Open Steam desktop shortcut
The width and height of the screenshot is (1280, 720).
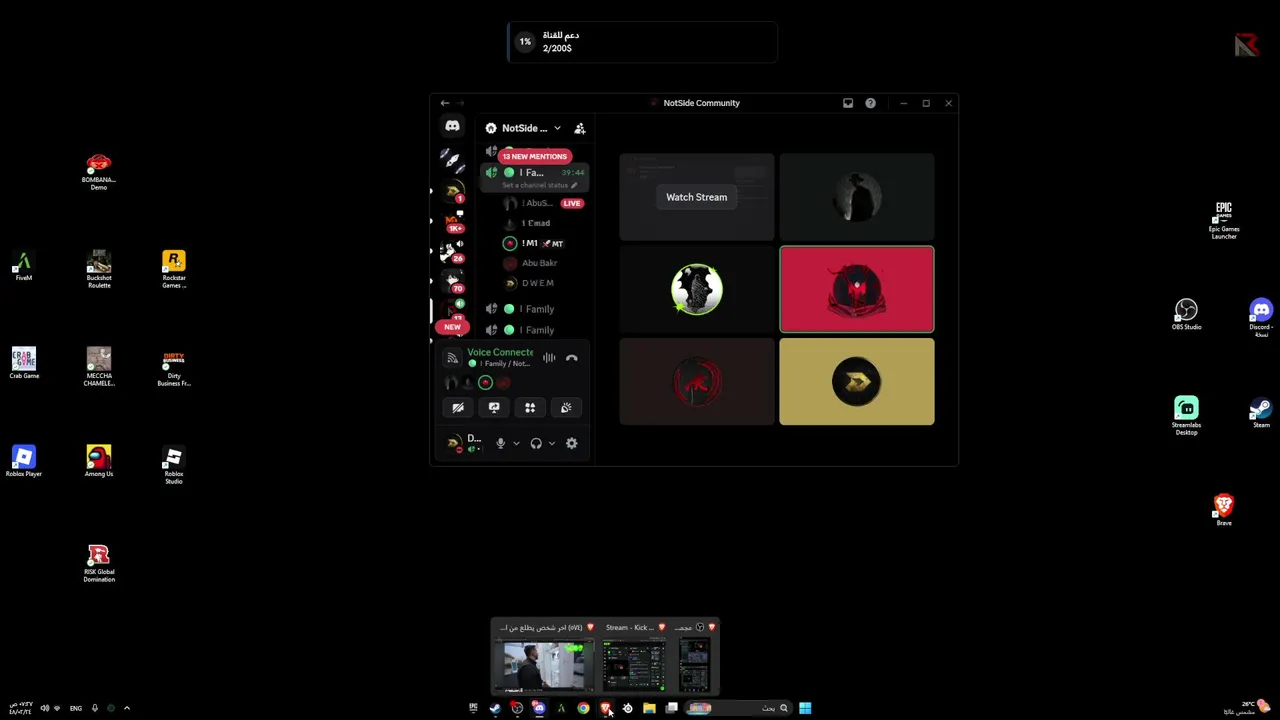[x=1261, y=413]
